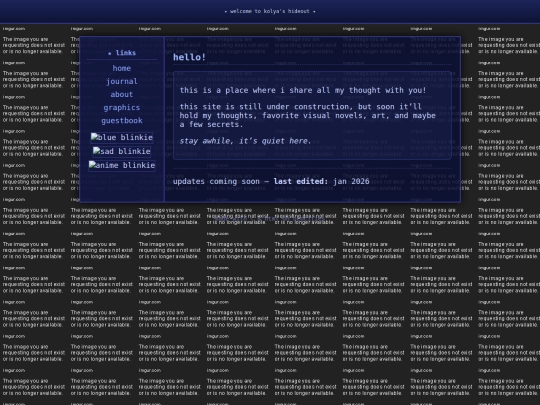Click the welcome to kolya's hideout banner text
Viewport: 540px width, 405px height.
(x=270, y=11)
